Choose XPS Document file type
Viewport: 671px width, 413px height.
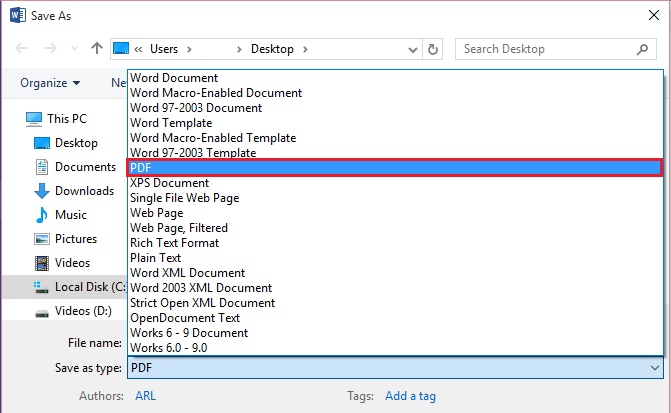[x=395, y=183]
